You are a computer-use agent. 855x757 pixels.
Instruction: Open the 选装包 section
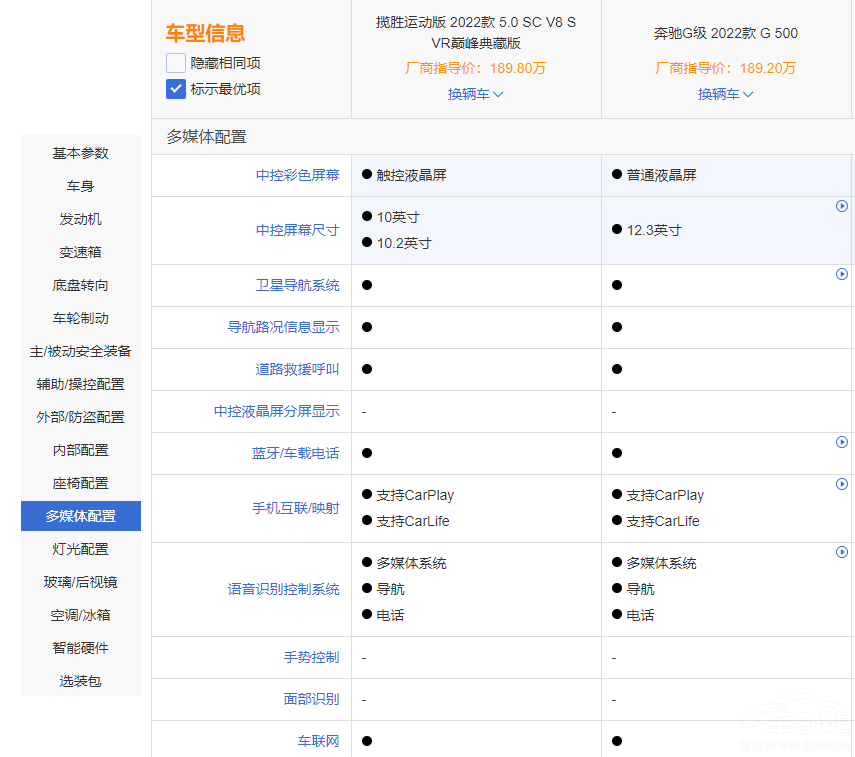click(80, 681)
